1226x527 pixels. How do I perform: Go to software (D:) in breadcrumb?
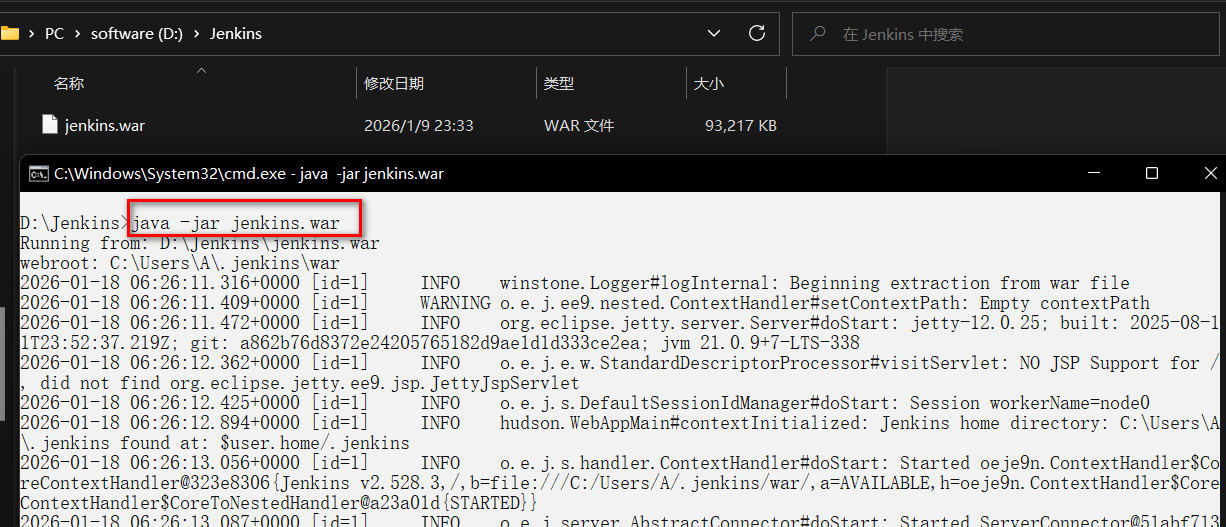(136, 34)
